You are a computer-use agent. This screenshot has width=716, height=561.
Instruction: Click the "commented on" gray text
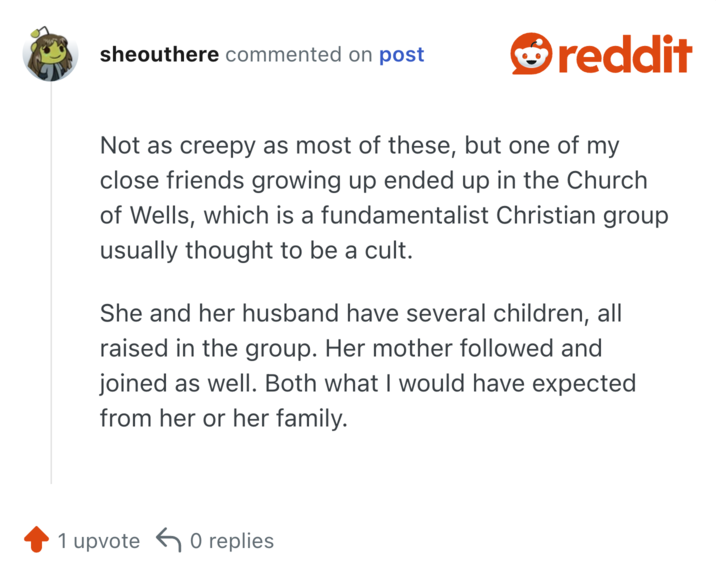298,55
